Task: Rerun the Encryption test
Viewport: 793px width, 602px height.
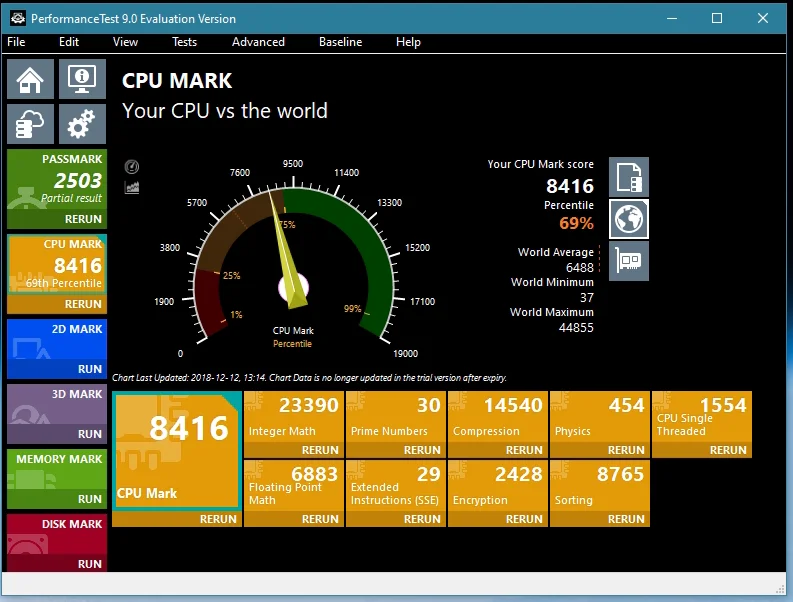Action: coord(498,519)
